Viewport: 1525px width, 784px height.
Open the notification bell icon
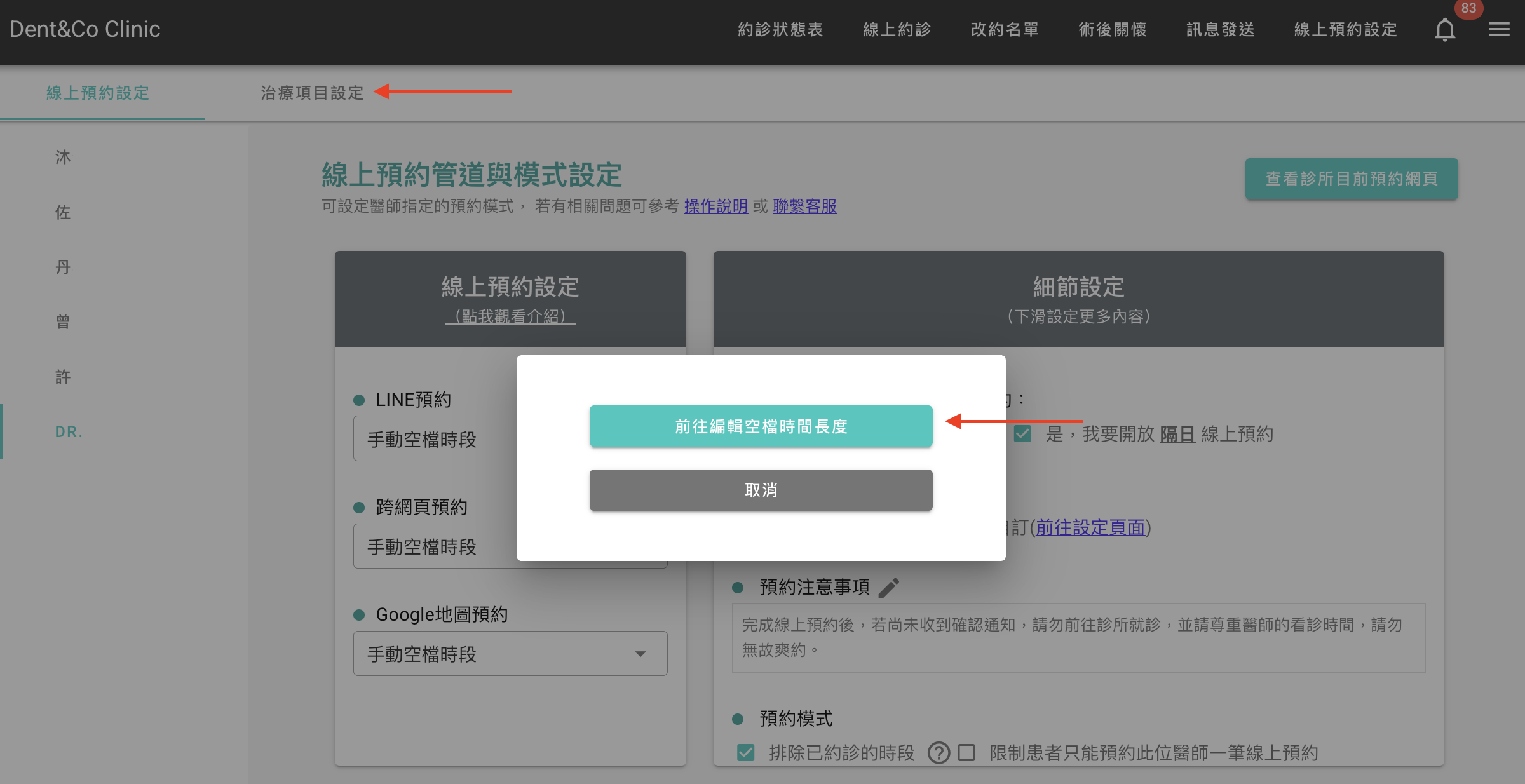(1445, 29)
